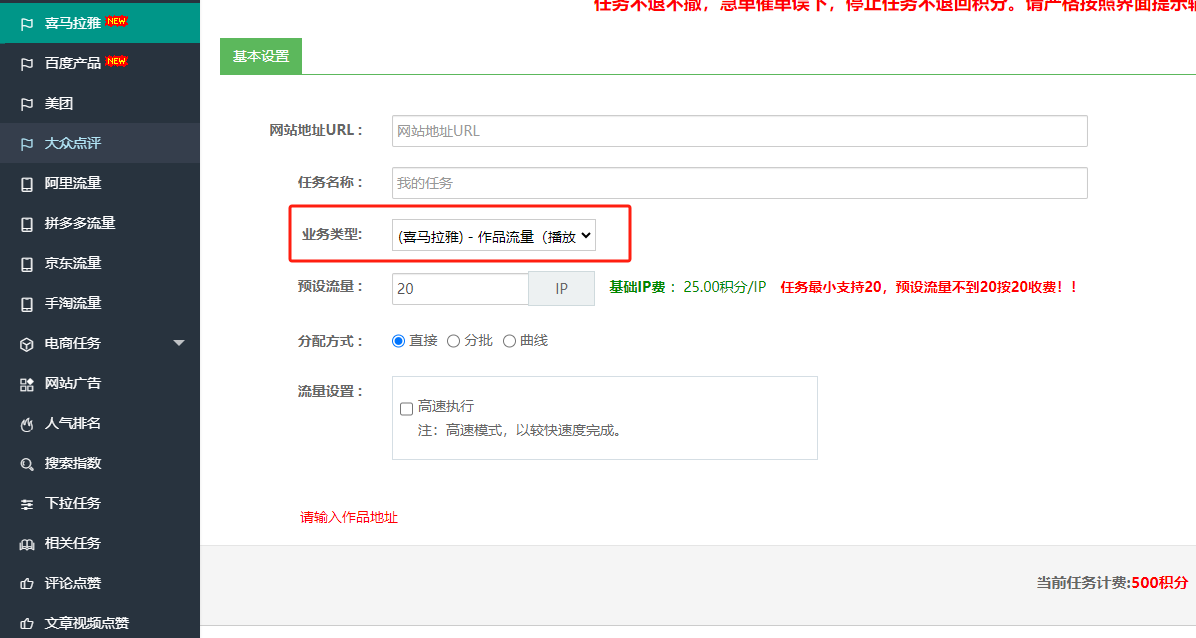
Task: Click the NEW badge next to 喜马拉雅
Action: tap(116, 21)
